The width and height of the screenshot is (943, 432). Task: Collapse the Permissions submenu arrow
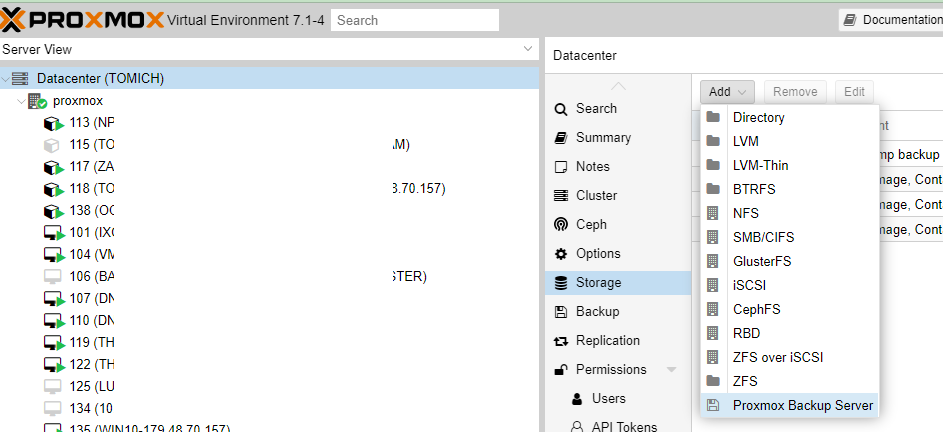(671, 369)
